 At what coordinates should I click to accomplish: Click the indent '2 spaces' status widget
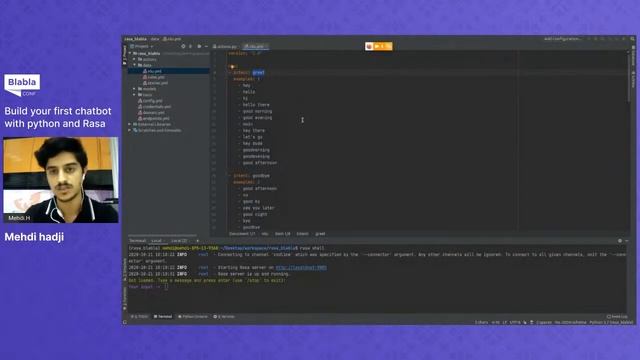[x=544, y=322]
